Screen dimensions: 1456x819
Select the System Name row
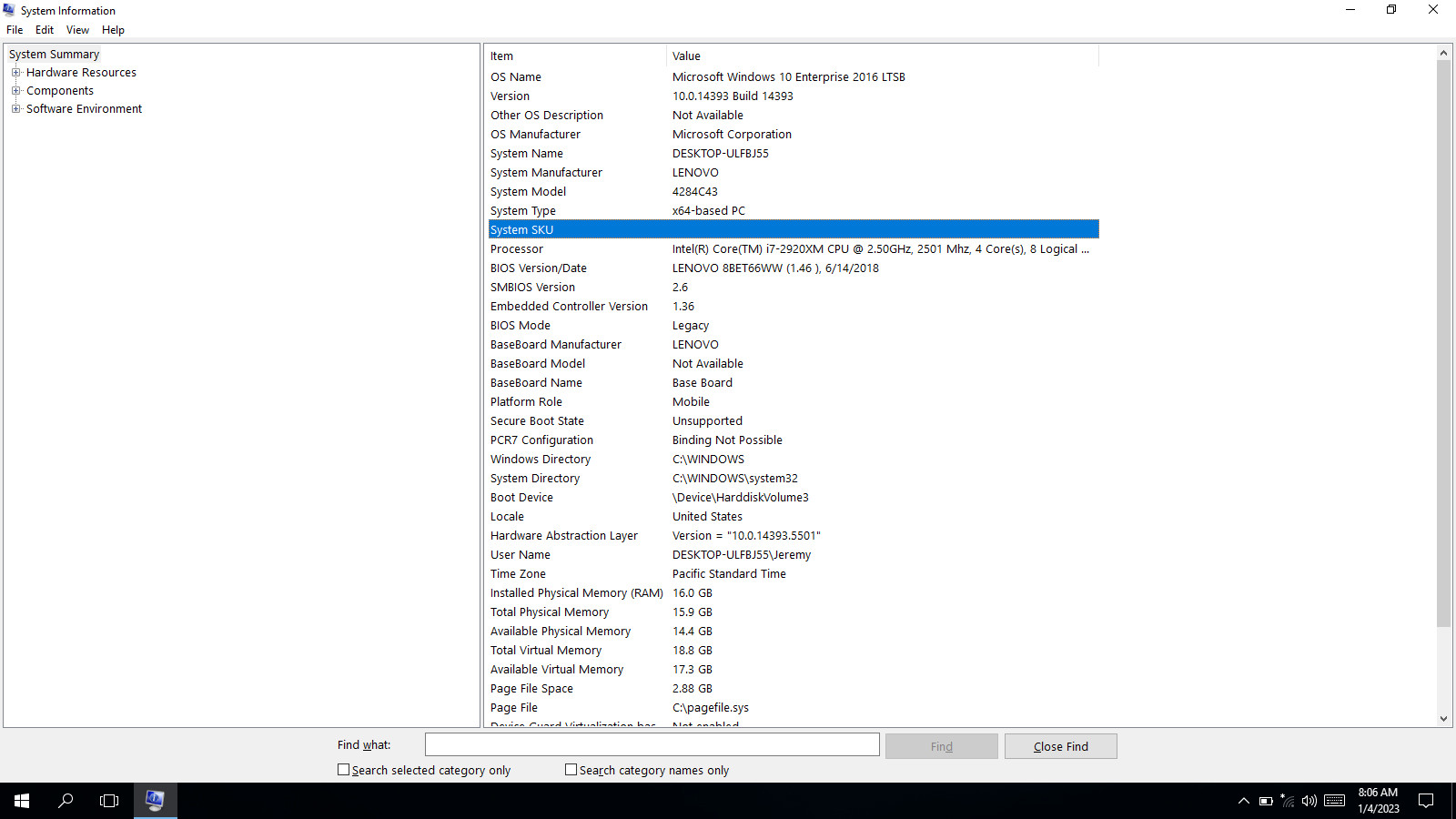794,154
